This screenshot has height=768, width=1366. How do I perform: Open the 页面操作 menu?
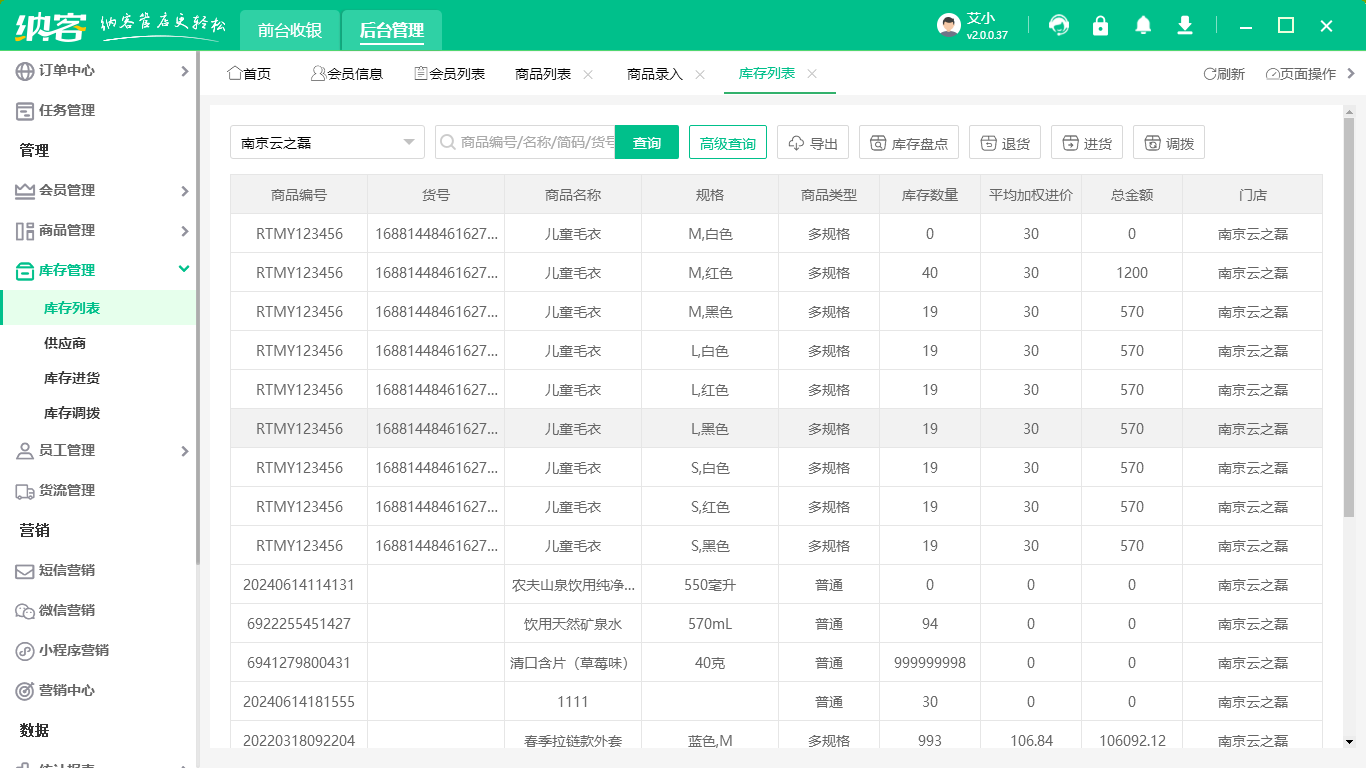click(1301, 74)
